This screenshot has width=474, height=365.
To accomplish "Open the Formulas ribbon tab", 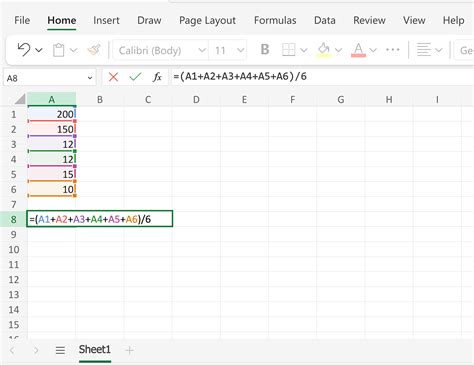I will [x=275, y=20].
